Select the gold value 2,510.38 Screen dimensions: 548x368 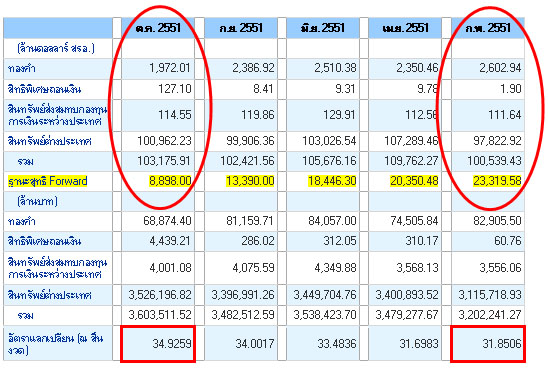(335, 68)
